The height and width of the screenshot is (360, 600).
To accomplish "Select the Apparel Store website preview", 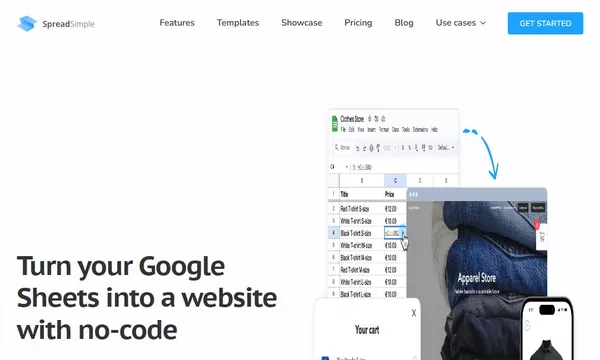I will click(477, 274).
